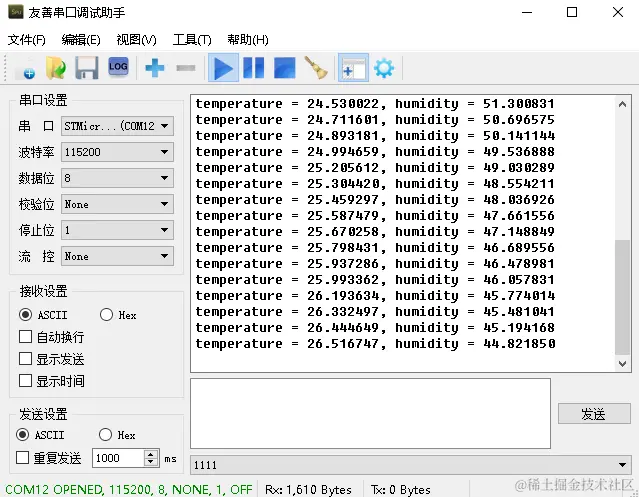Click the 波特率 label

tap(36, 152)
